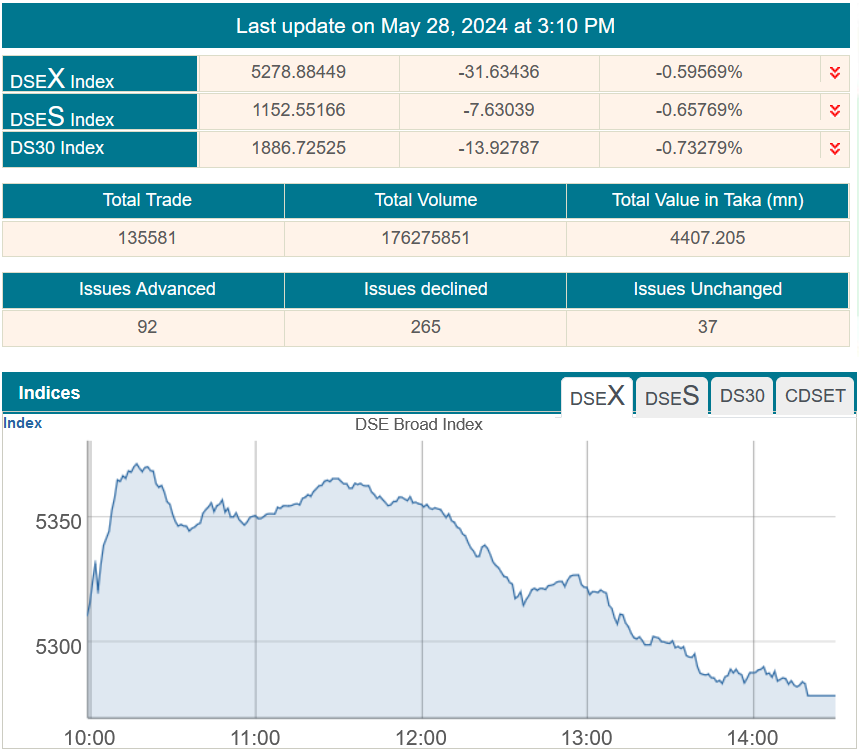Click the Total Volume value 176275851
This screenshot has height=751, width=859.
425,238
